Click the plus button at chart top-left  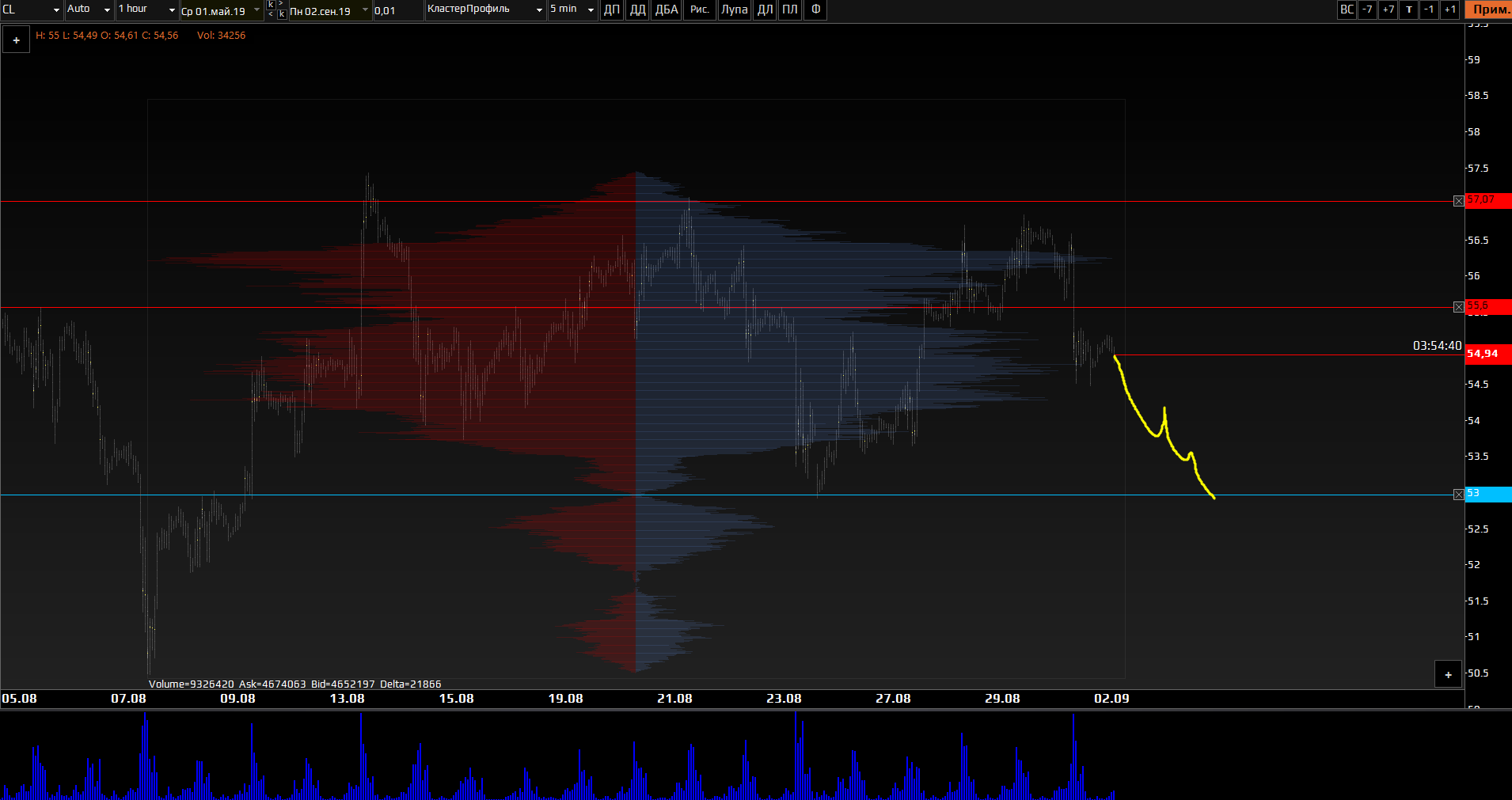click(x=16, y=40)
